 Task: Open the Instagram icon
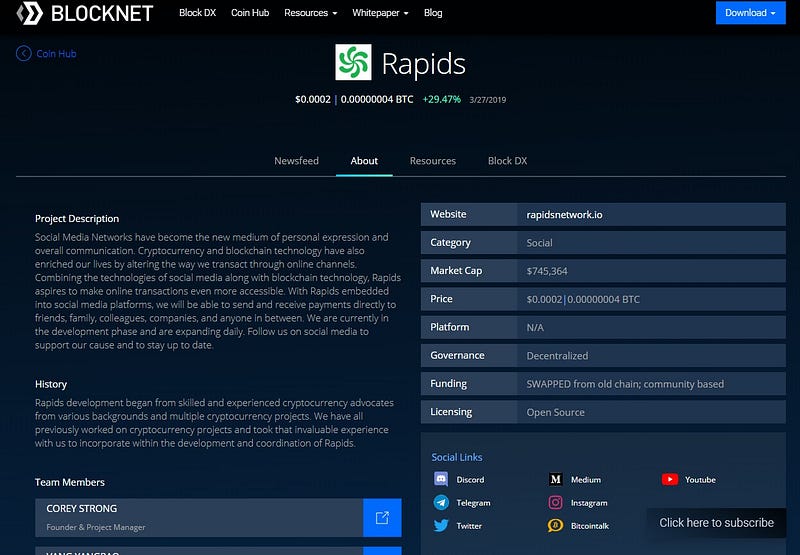(x=556, y=502)
